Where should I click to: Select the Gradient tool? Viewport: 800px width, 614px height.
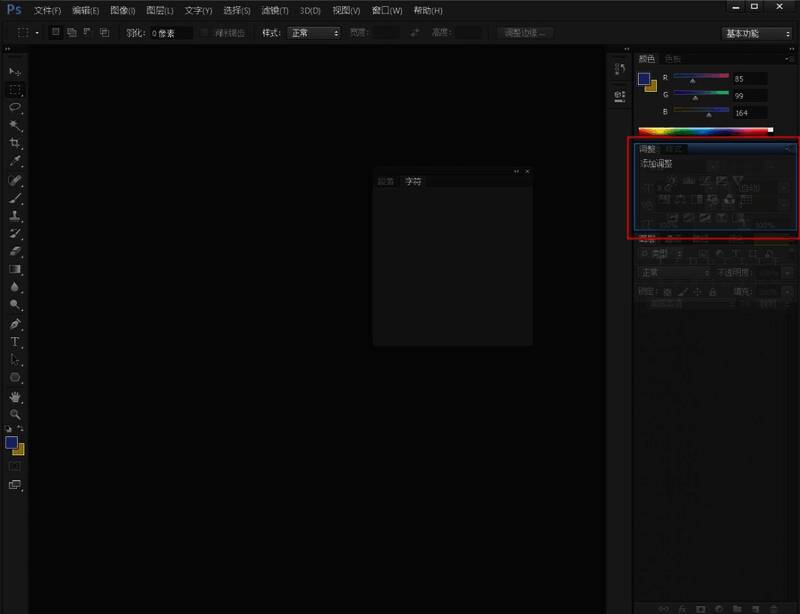(15, 270)
